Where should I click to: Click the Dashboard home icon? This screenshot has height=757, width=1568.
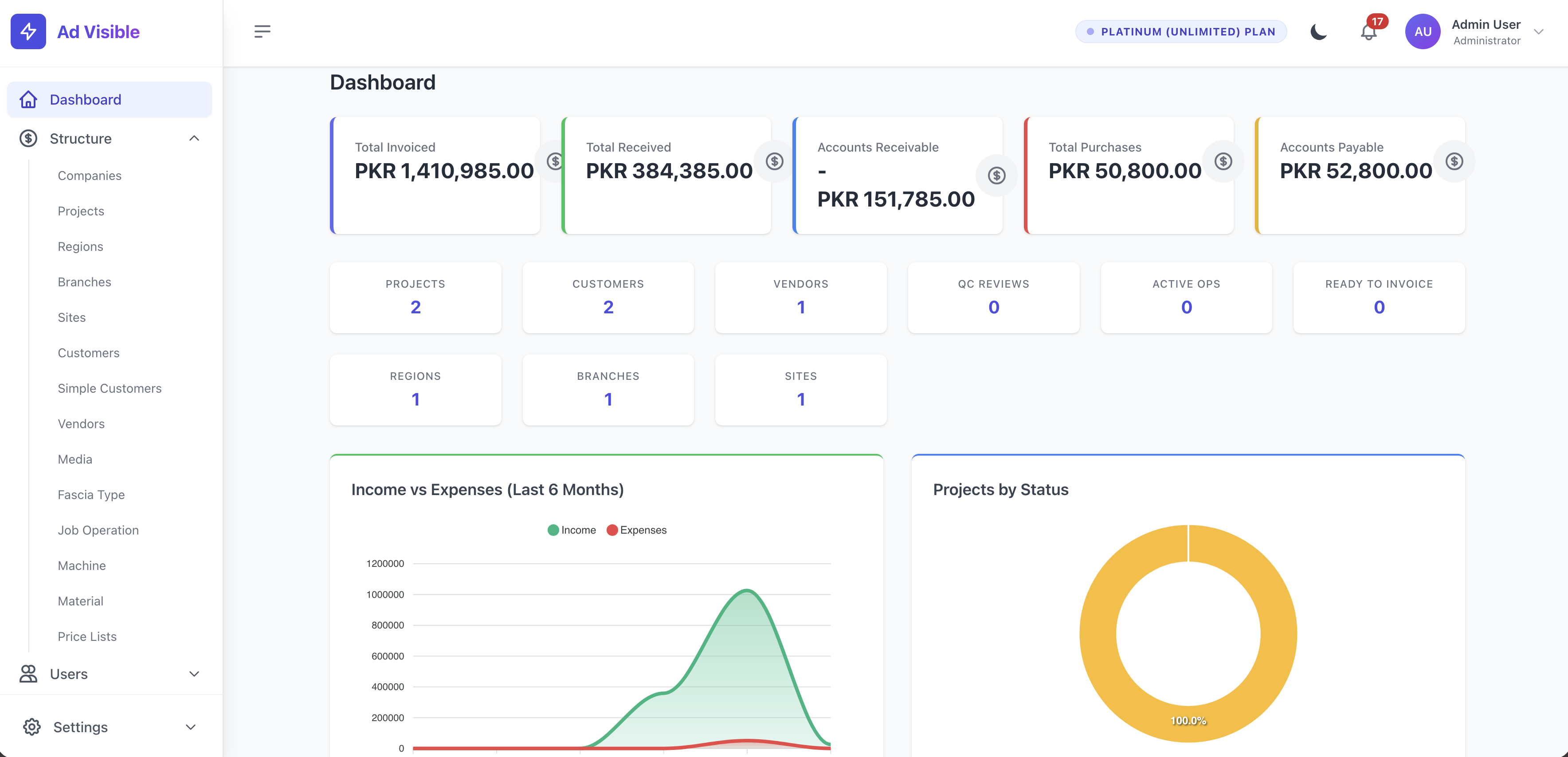pos(28,99)
